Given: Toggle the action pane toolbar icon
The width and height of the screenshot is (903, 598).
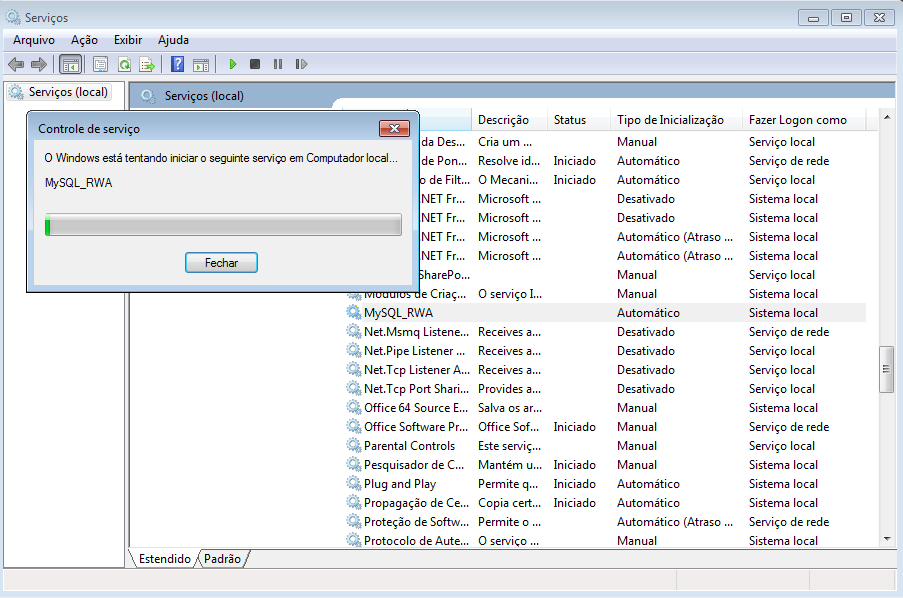Looking at the screenshot, I should click(201, 64).
